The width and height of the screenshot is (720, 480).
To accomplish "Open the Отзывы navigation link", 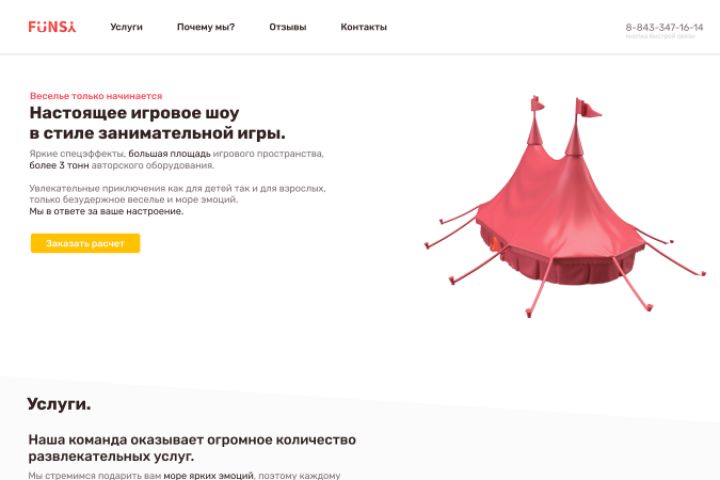I will tap(287, 27).
